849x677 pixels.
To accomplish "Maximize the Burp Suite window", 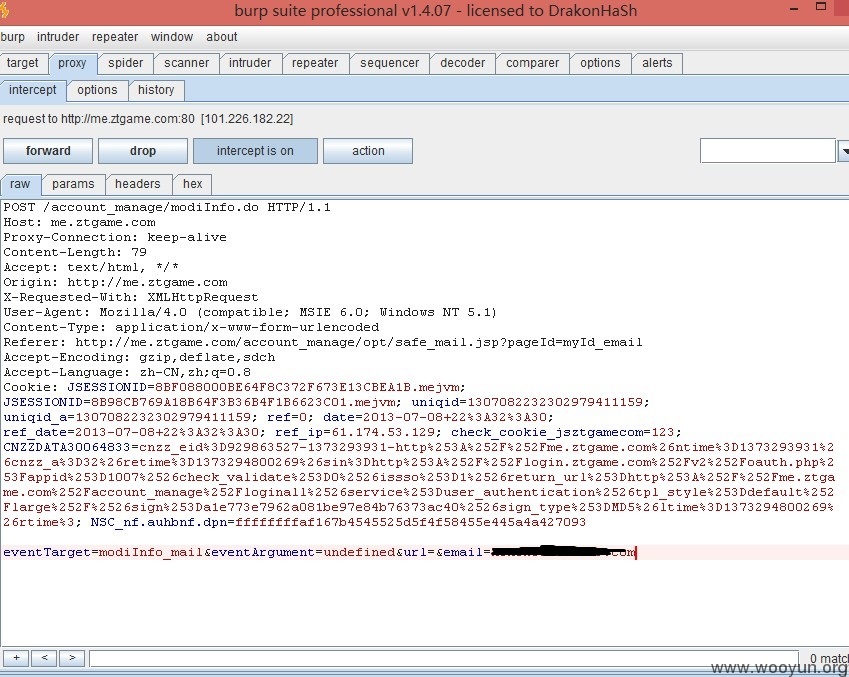I will (x=821, y=7).
